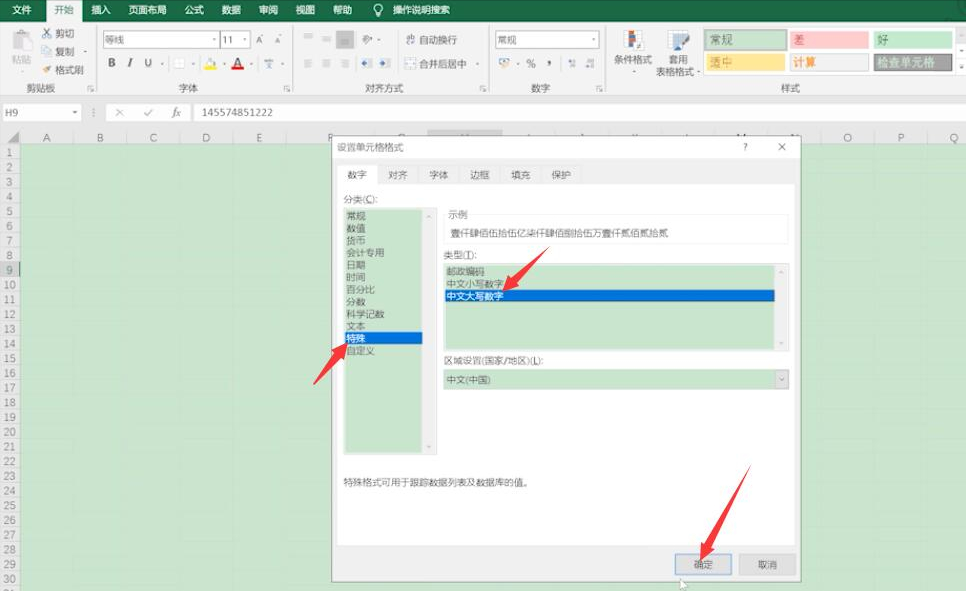This screenshot has height=591, width=966.
Task: Click the dialog help question mark
Action: (745, 147)
